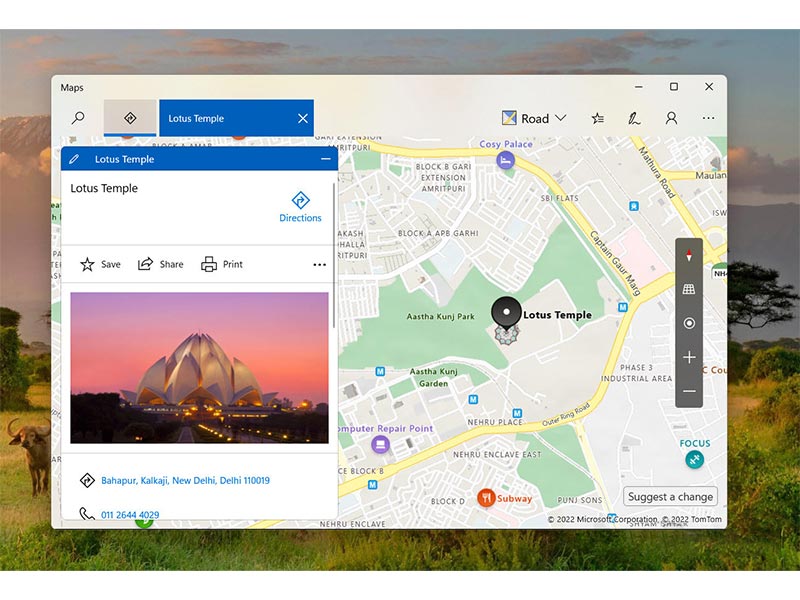Zoom out of the map
The image size is (800, 600).
(689, 391)
